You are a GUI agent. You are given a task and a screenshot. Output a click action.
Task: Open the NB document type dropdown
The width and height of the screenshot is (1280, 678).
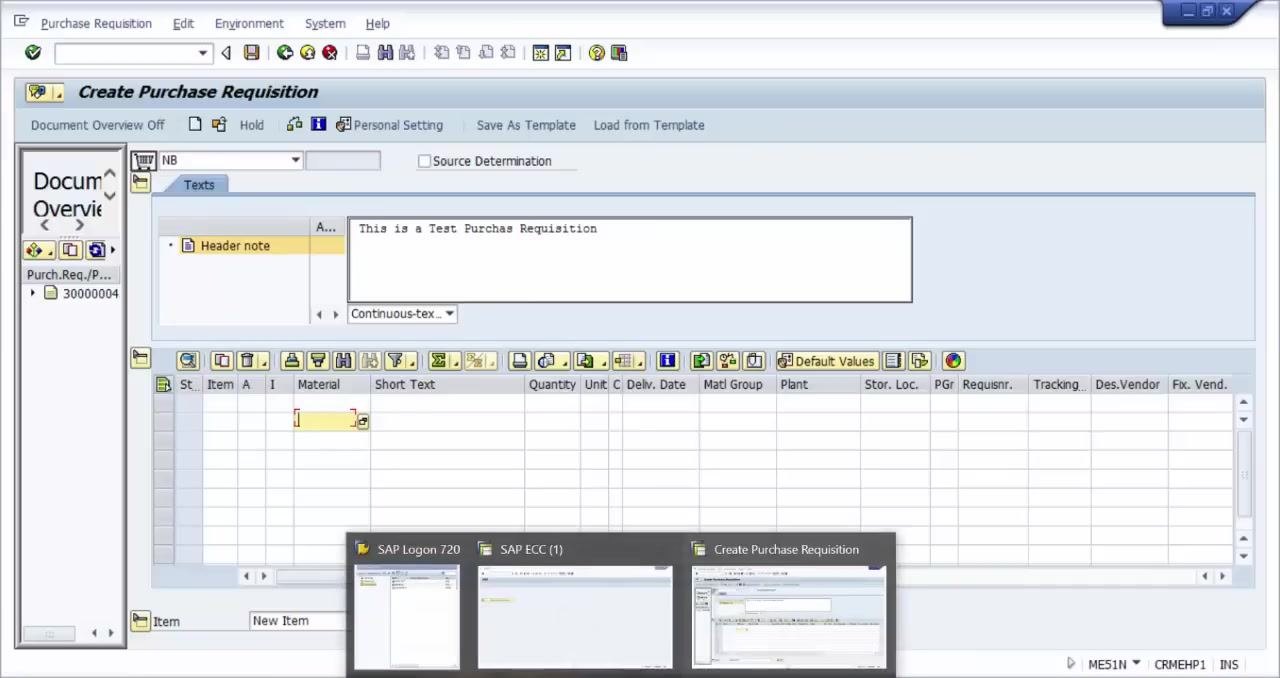click(x=295, y=160)
